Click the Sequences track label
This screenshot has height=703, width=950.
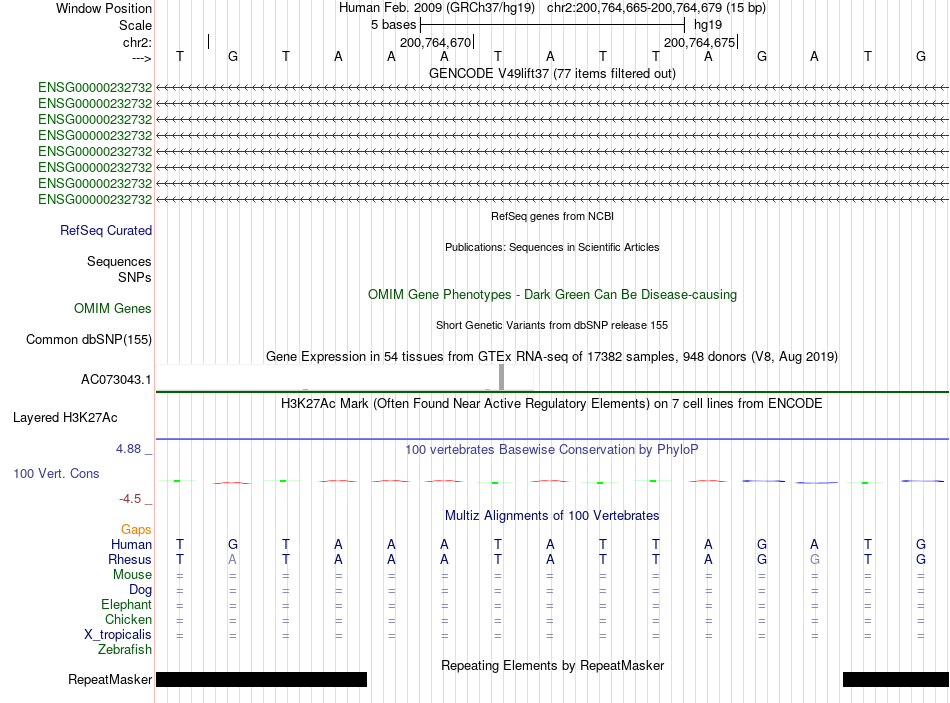(x=119, y=261)
